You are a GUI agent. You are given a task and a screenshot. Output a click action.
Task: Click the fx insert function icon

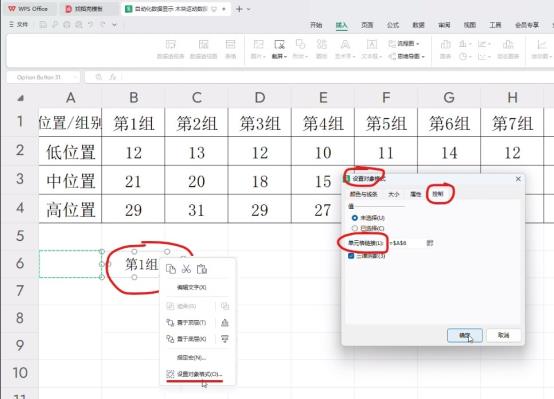(x=113, y=77)
